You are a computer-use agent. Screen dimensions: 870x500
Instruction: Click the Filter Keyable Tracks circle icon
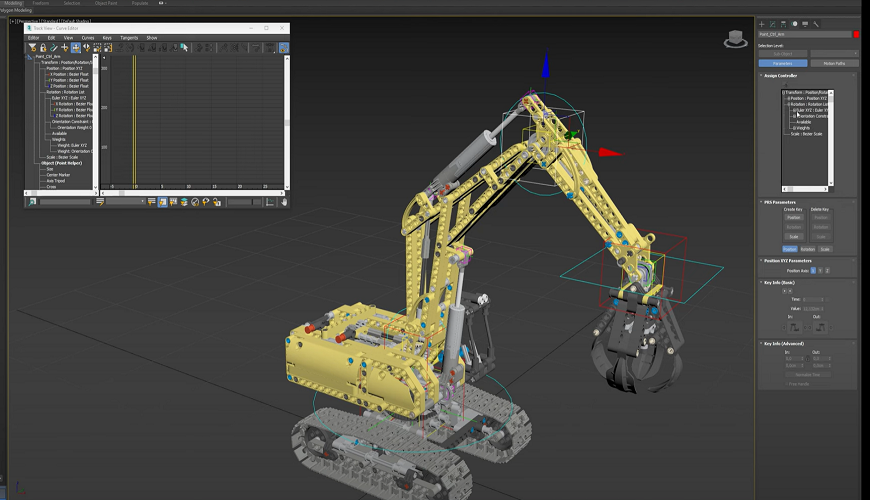(x=195, y=202)
